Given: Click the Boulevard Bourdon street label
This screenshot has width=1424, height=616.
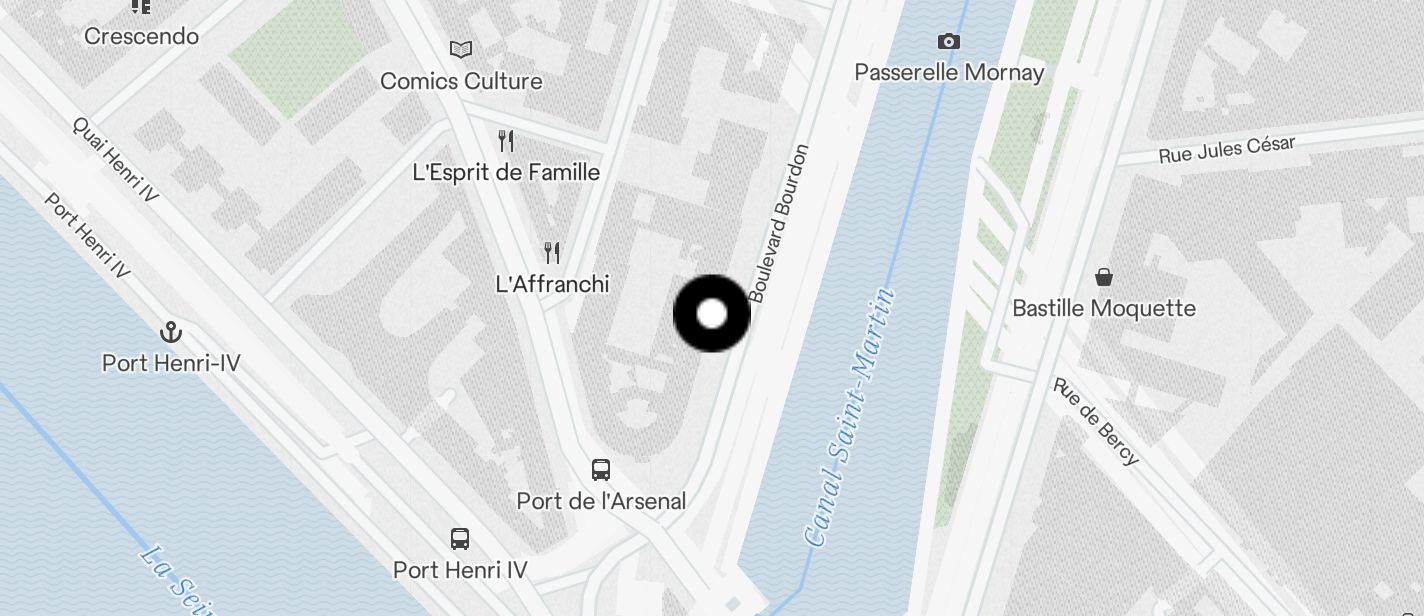Looking at the screenshot, I should coord(778,224).
